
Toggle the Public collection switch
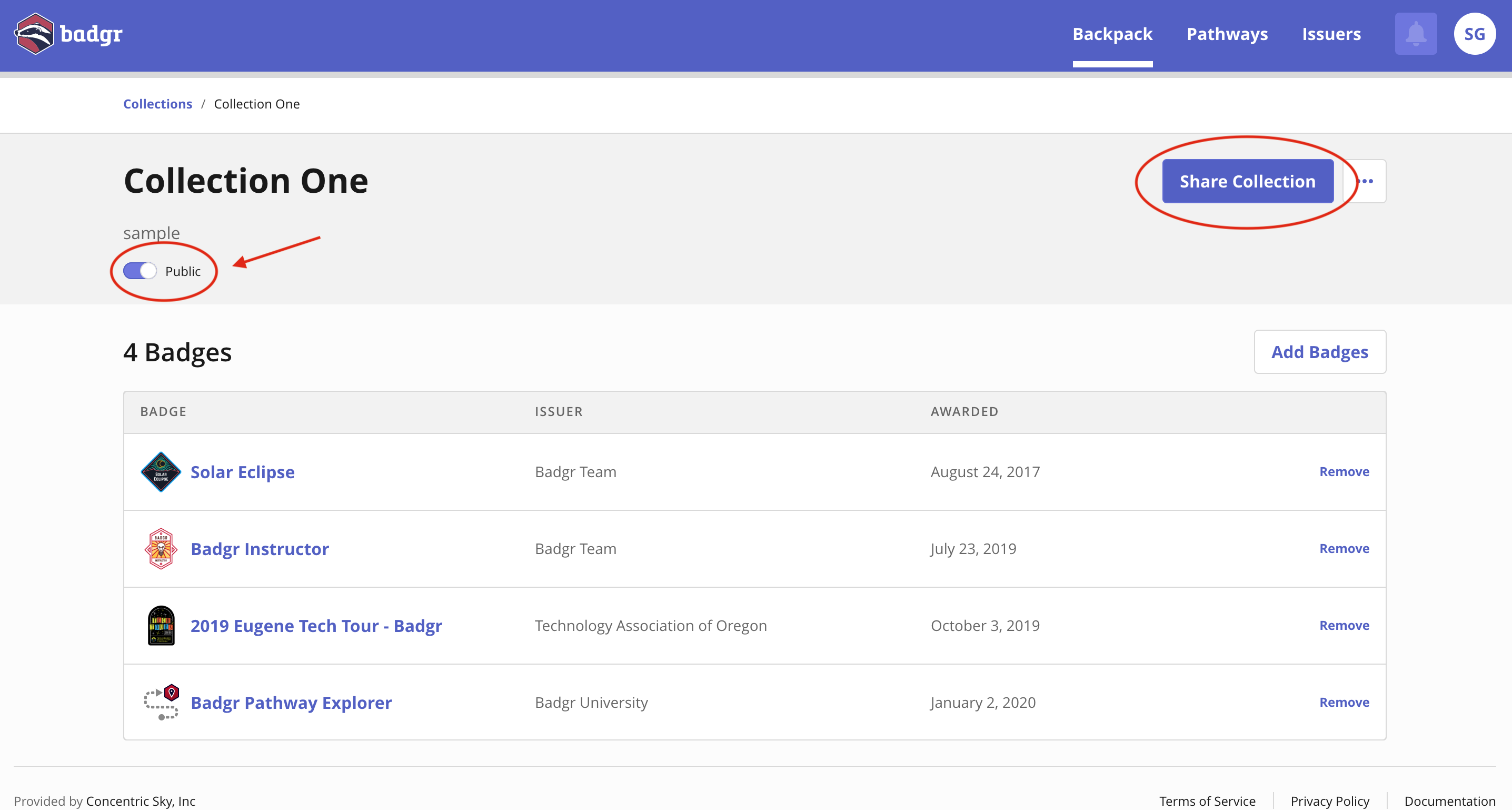coord(140,271)
